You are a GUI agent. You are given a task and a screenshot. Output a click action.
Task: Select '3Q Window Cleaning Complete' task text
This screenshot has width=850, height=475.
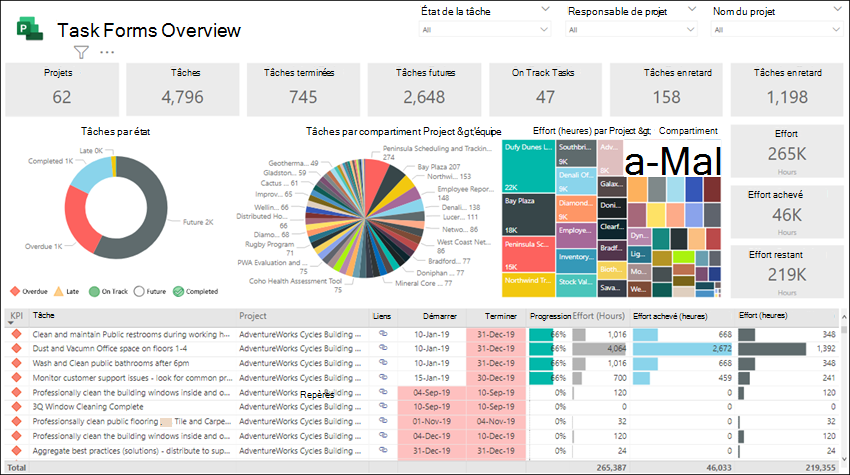click(88, 406)
